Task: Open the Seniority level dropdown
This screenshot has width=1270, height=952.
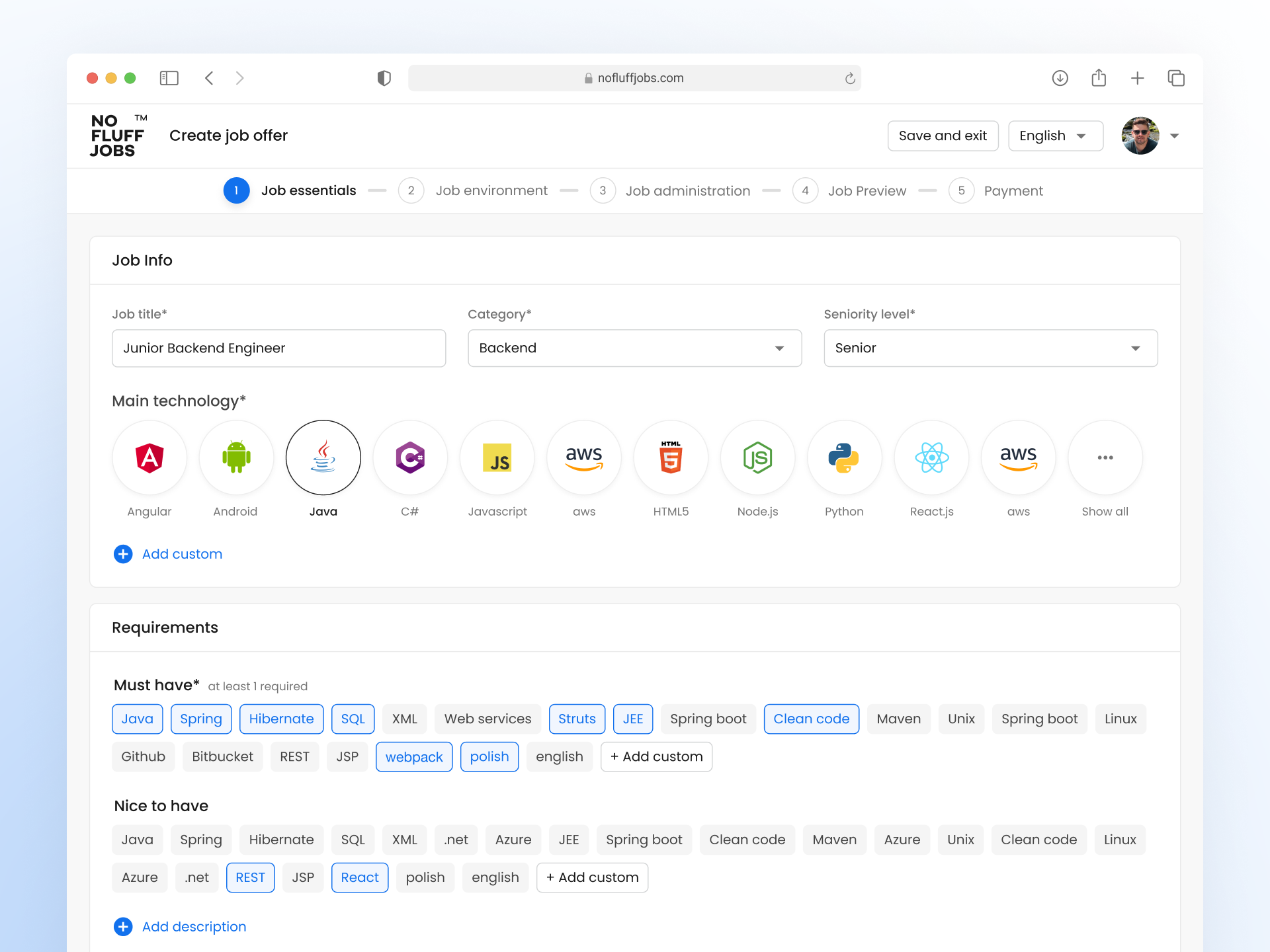Action: click(x=990, y=348)
